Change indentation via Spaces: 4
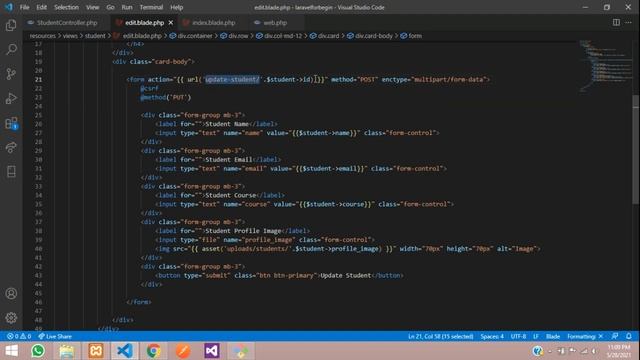 (492, 336)
